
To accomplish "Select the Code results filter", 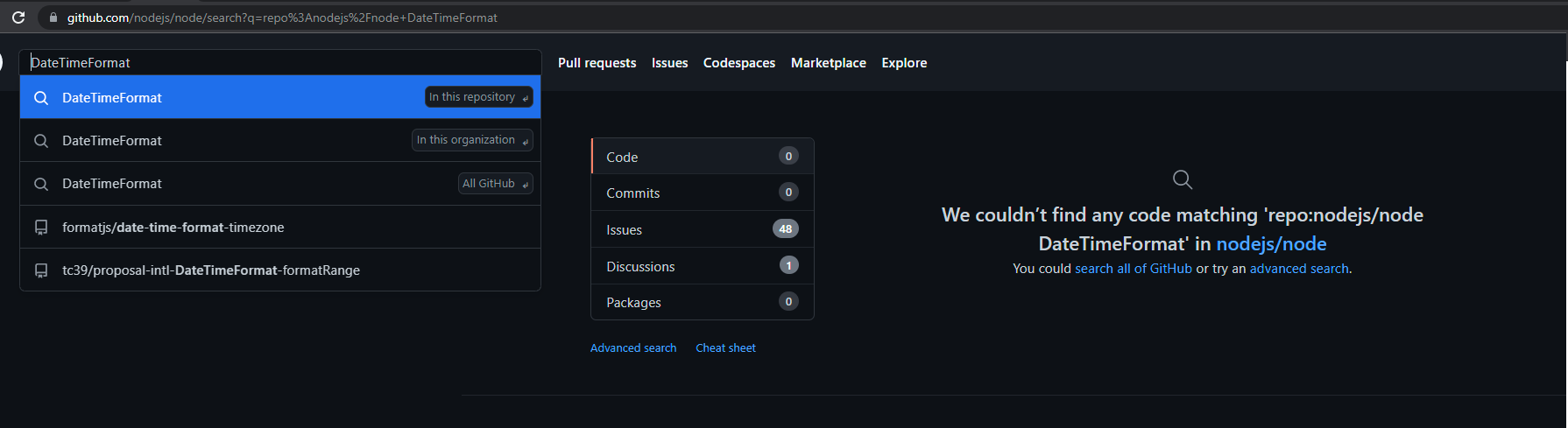I will pos(703,157).
